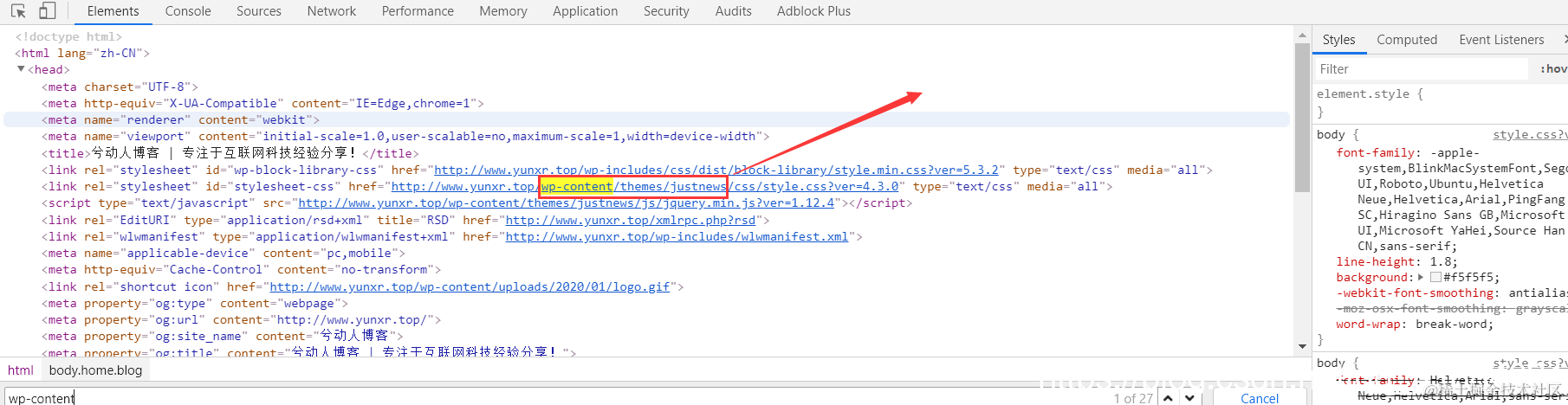Activate the inspect element picker icon
Screen dimensions: 1568x405
[x=18, y=11]
